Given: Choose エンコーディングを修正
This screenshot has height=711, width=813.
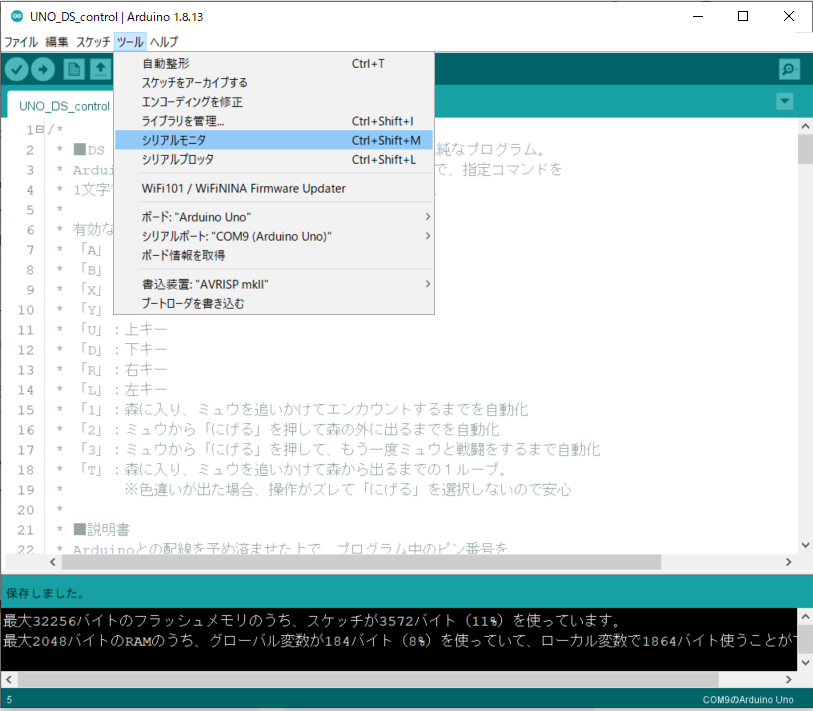Looking at the screenshot, I should (x=274, y=102).
